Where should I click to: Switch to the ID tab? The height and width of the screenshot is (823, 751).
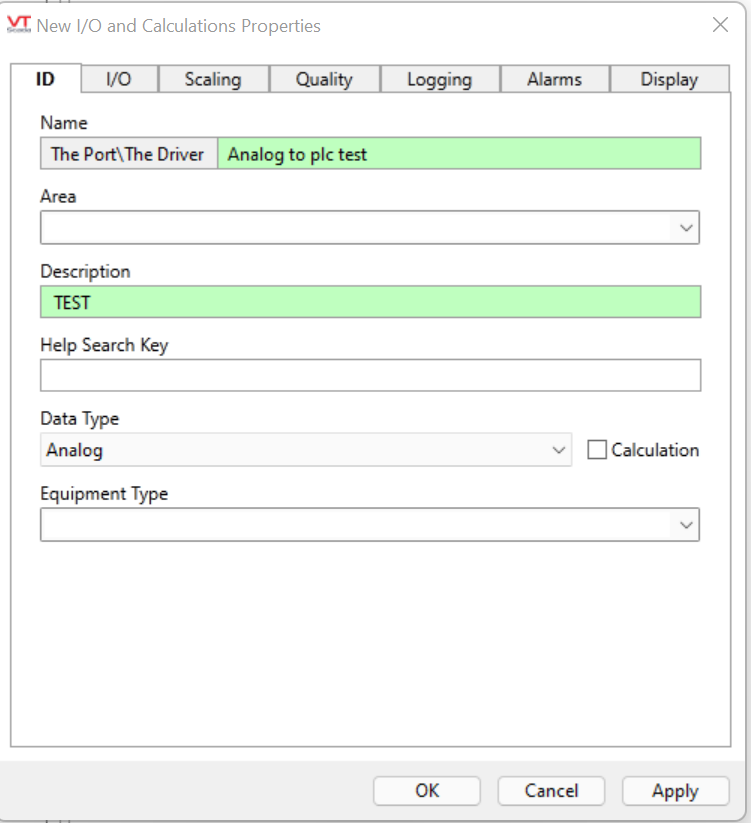(x=45, y=80)
